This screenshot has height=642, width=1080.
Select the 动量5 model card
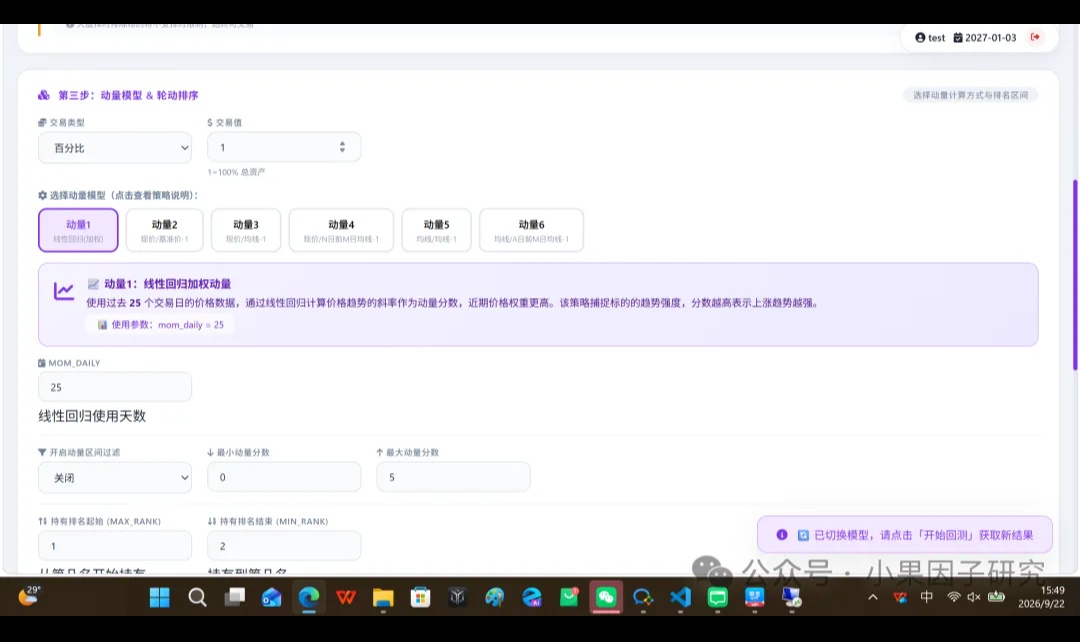coord(436,230)
